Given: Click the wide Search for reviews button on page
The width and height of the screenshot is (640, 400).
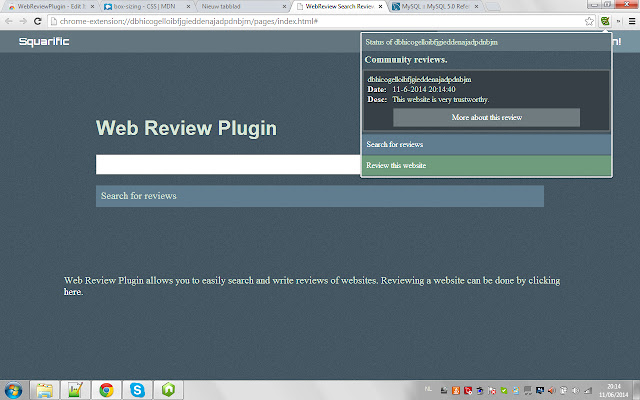Looking at the screenshot, I should click(x=320, y=196).
